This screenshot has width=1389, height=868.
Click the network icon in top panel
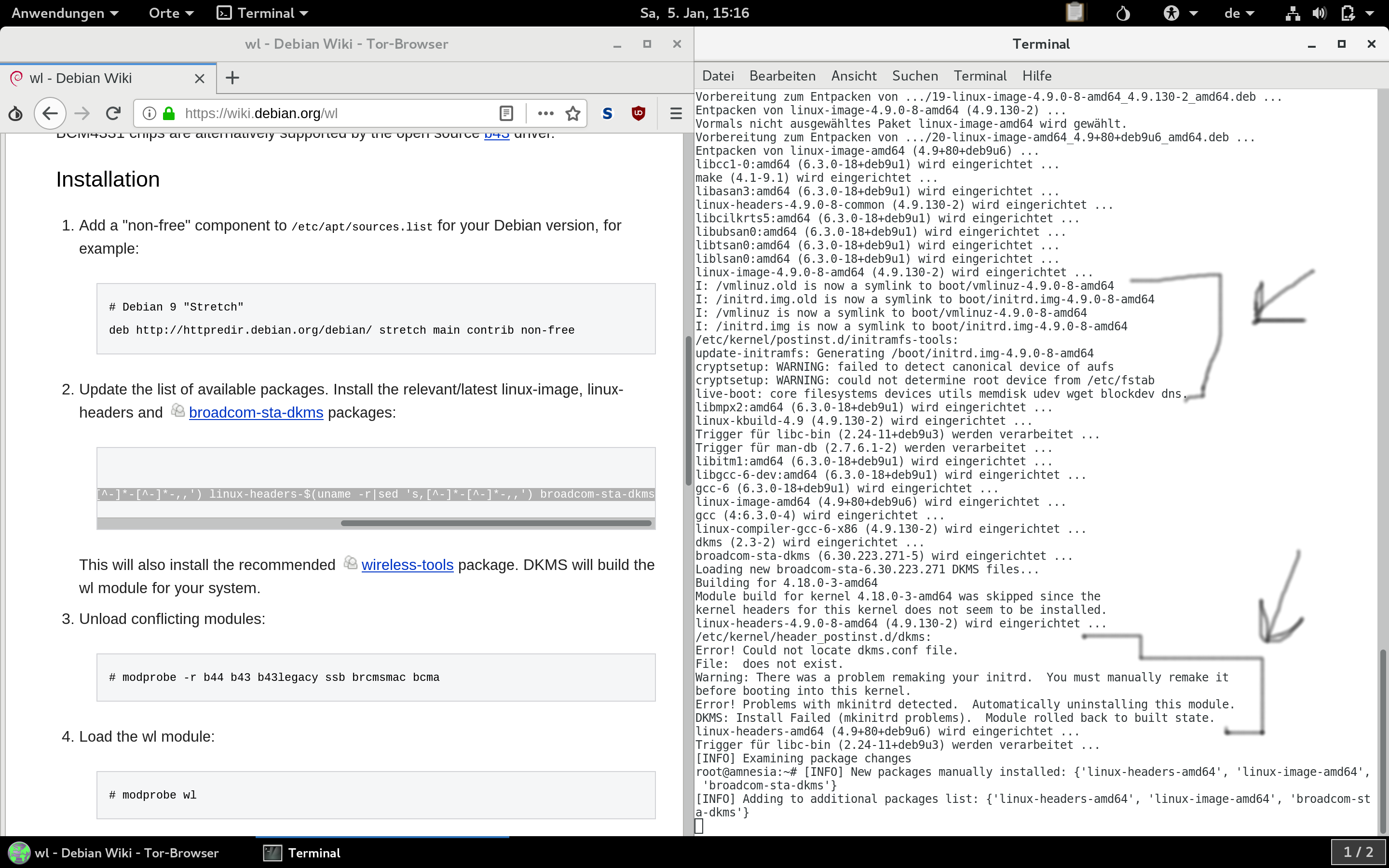point(1293,13)
